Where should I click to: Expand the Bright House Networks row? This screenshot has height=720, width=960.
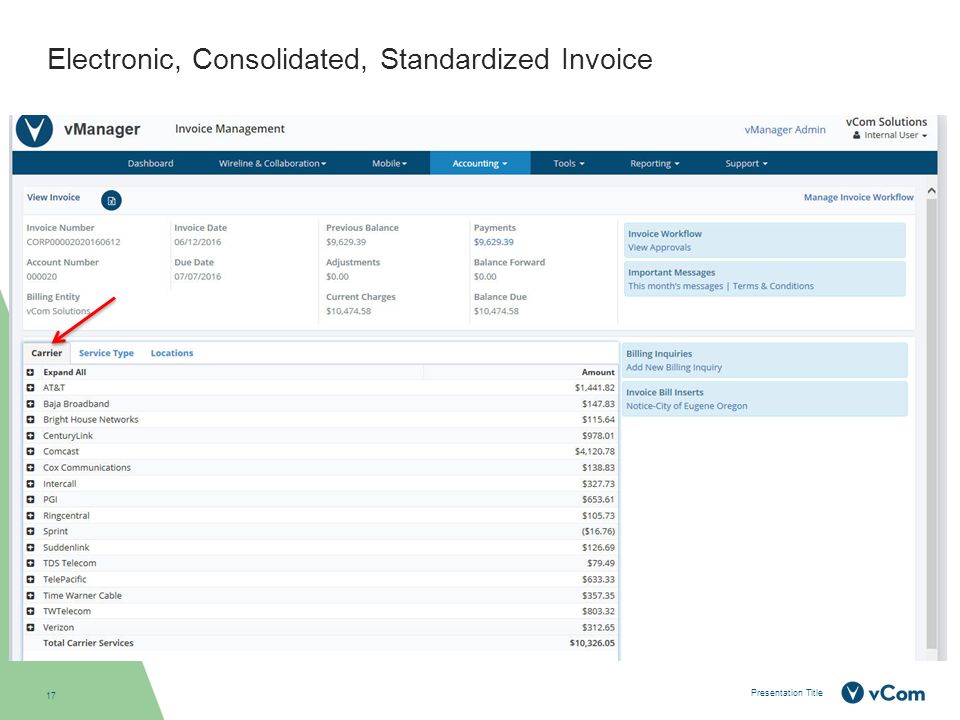point(30,420)
